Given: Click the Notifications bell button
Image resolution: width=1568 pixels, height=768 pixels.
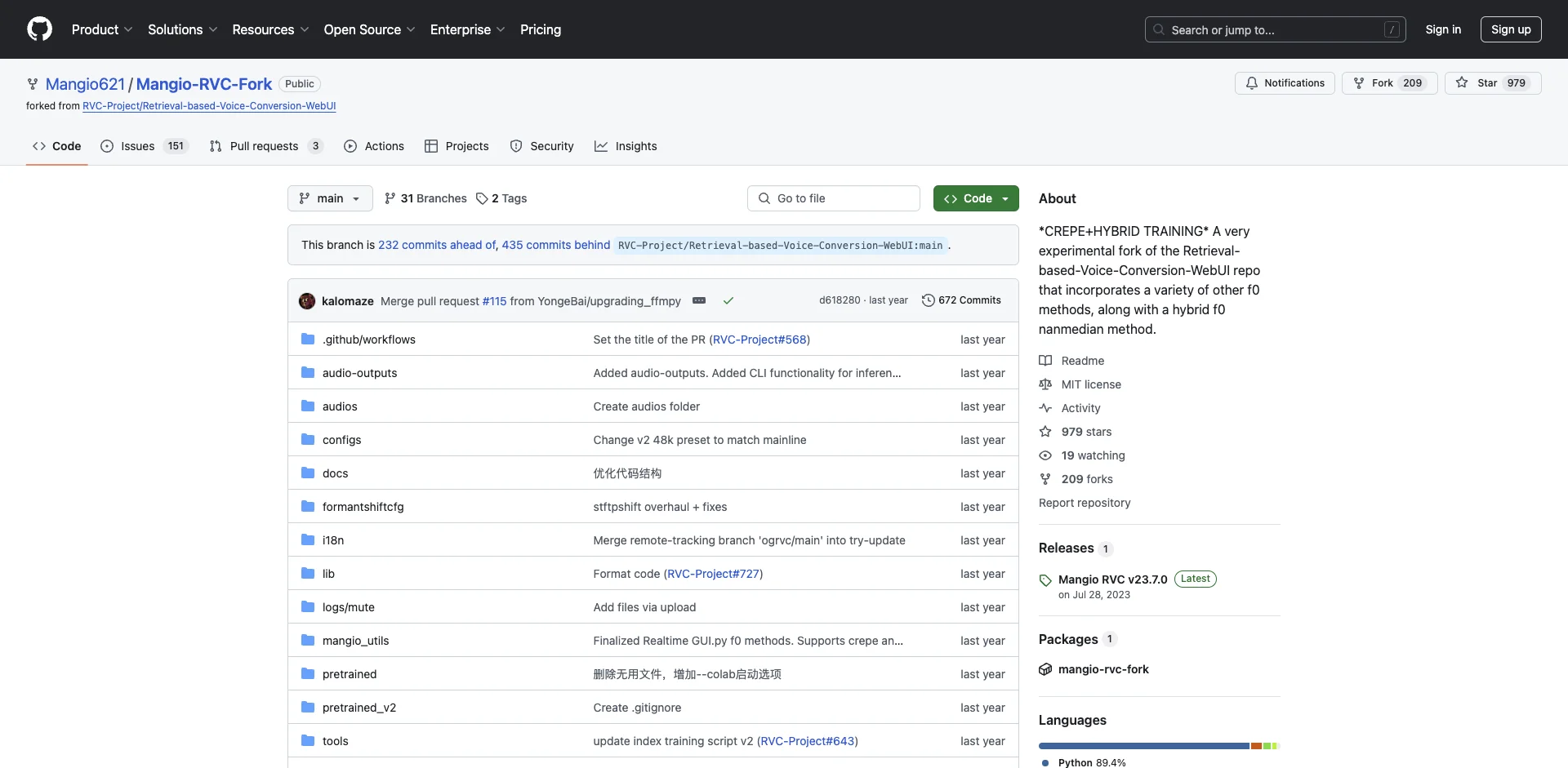Looking at the screenshot, I should pyautogui.click(x=1285, y=83).
